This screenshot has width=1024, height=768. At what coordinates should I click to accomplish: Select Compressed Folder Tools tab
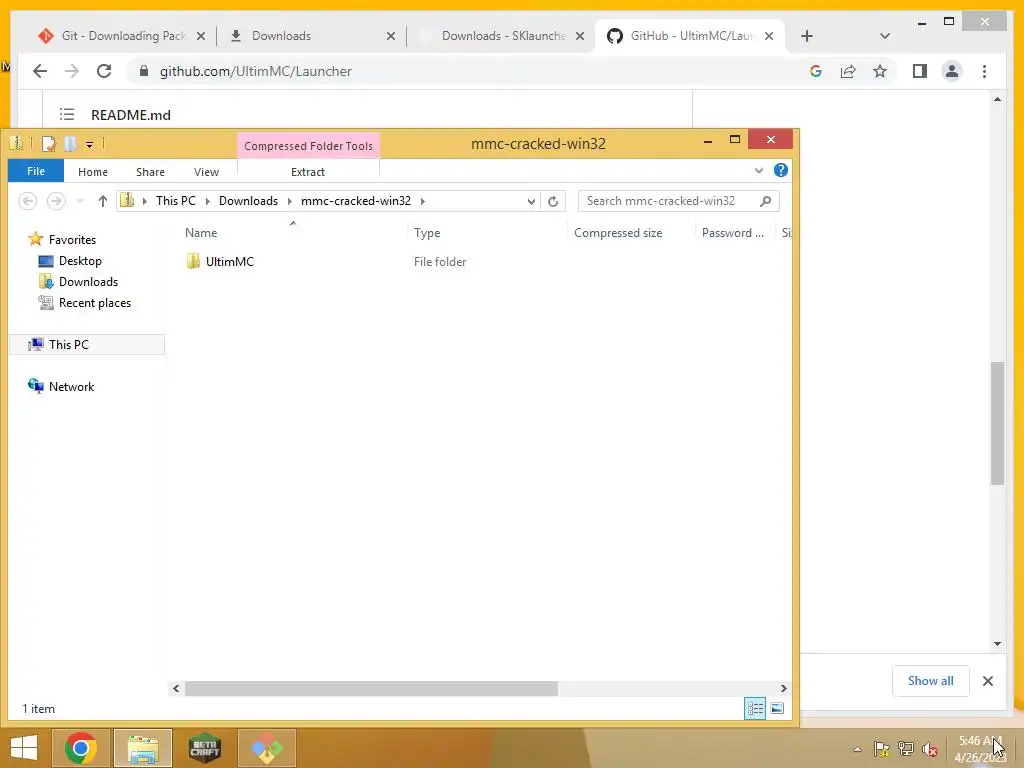pyautogui.click(x=308, y=146)
